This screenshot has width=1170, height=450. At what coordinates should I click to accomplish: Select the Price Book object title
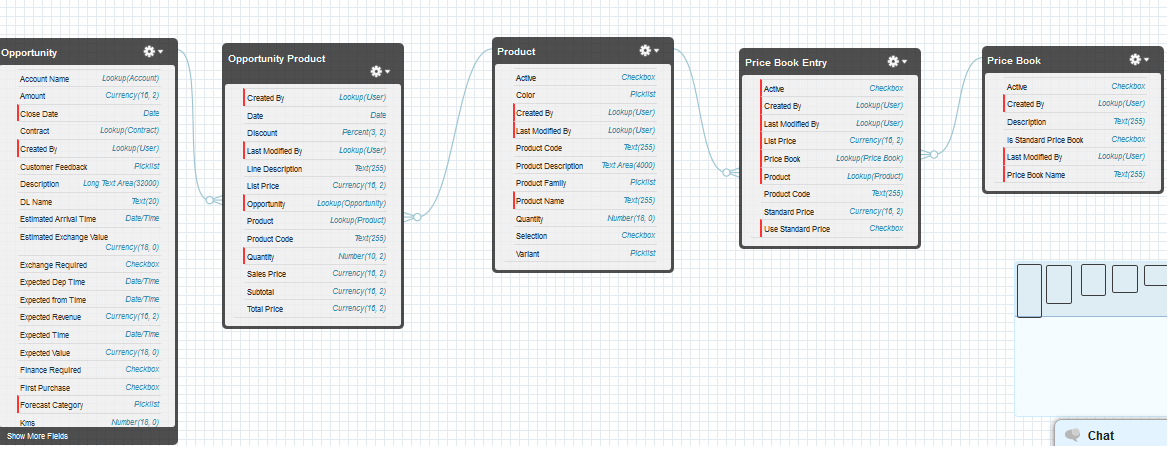pyautogui.click(x=1014, y=60)
